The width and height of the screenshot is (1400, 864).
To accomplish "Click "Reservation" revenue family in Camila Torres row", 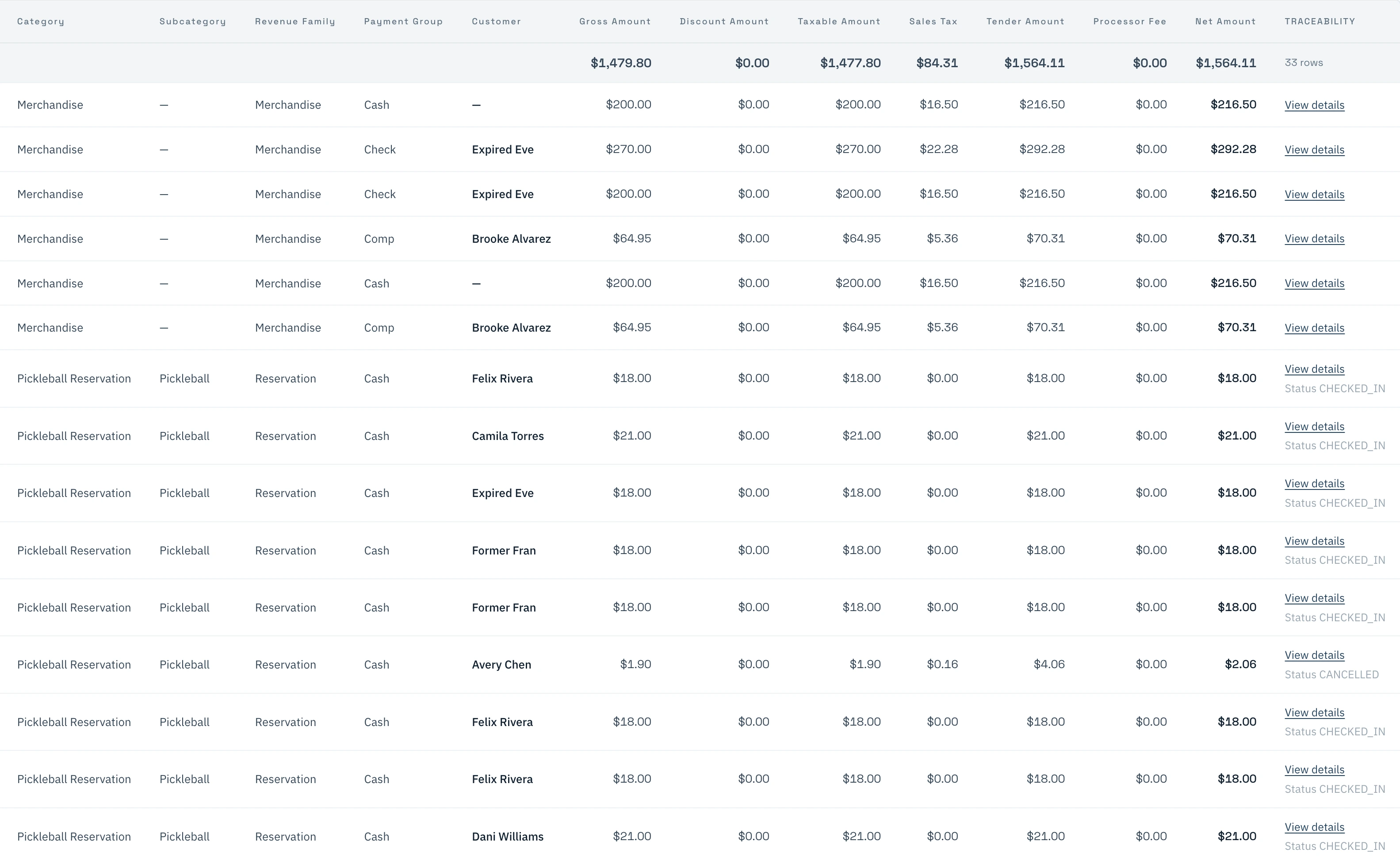I will click(x=285, y=436).
